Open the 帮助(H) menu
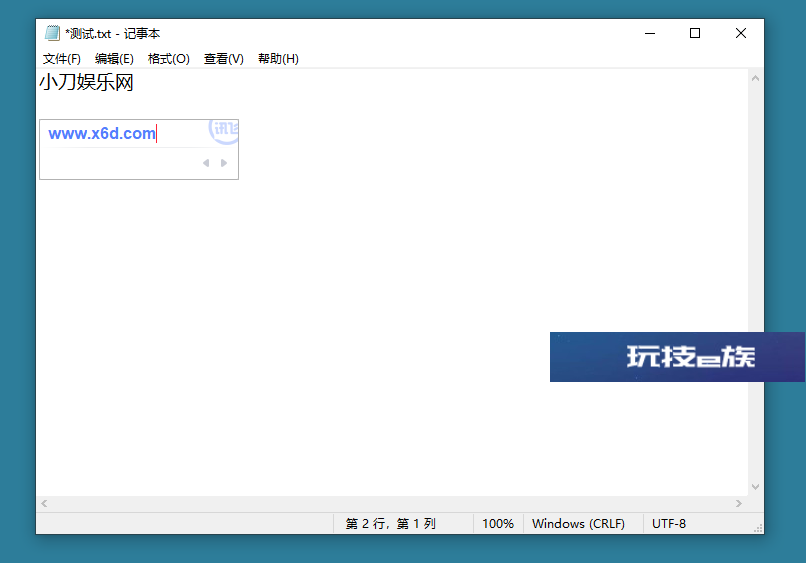The image size is (806, 563). 278,59
